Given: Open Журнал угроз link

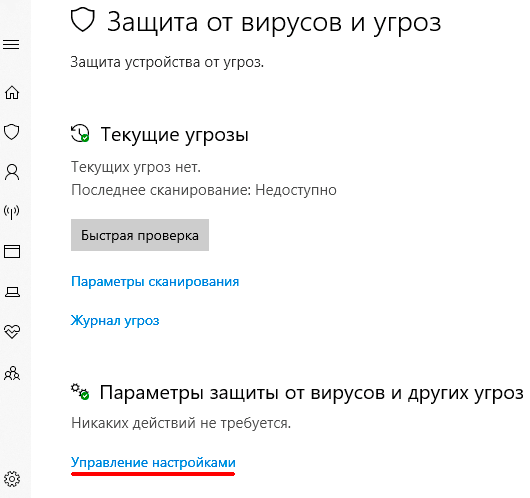Looking at the screenshot, I should click(115, 321).
